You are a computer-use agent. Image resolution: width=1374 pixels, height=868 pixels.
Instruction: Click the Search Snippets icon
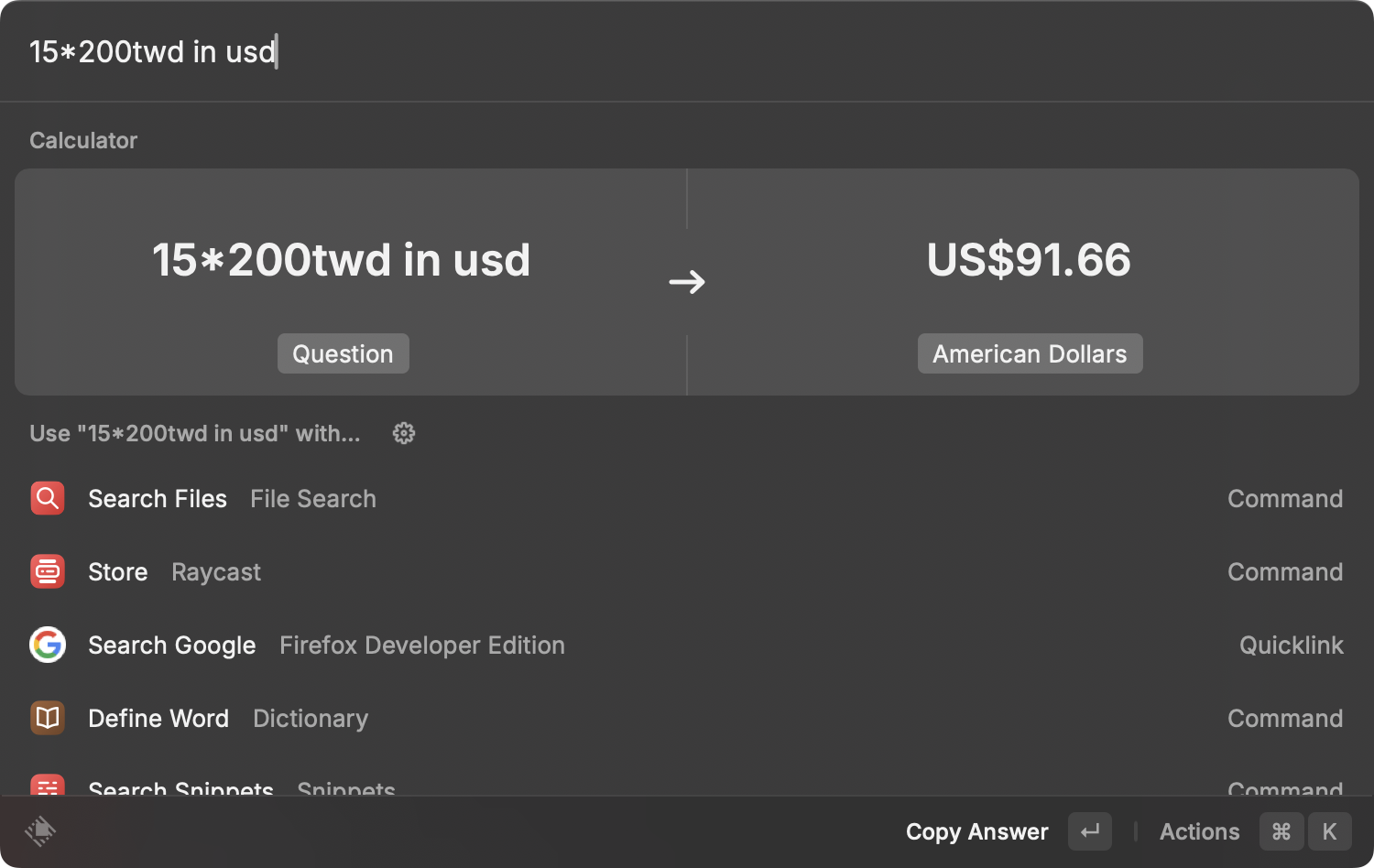pos(48,785)
